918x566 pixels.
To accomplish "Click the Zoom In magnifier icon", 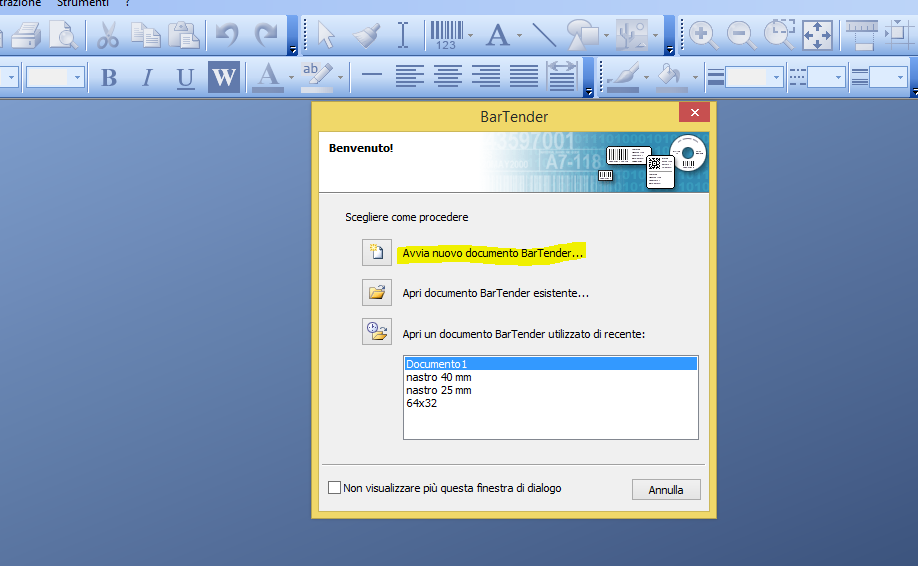I will pos(703,35).
